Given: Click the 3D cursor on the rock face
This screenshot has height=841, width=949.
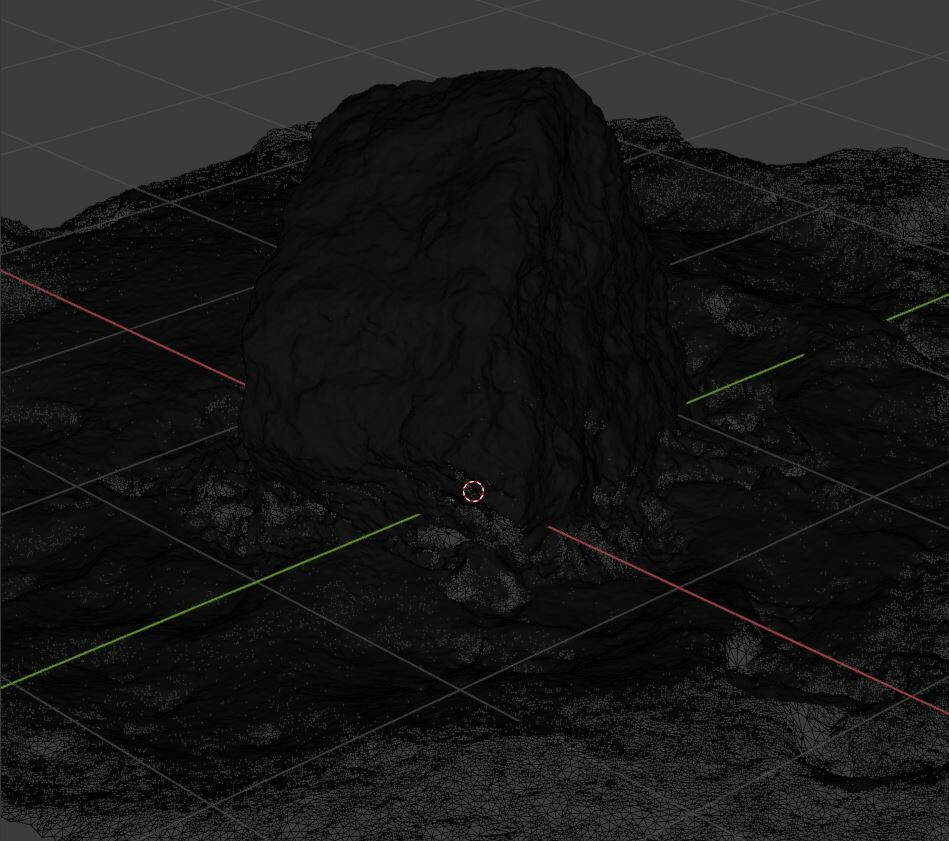Looking at the screenshot, I should (473, 491).
